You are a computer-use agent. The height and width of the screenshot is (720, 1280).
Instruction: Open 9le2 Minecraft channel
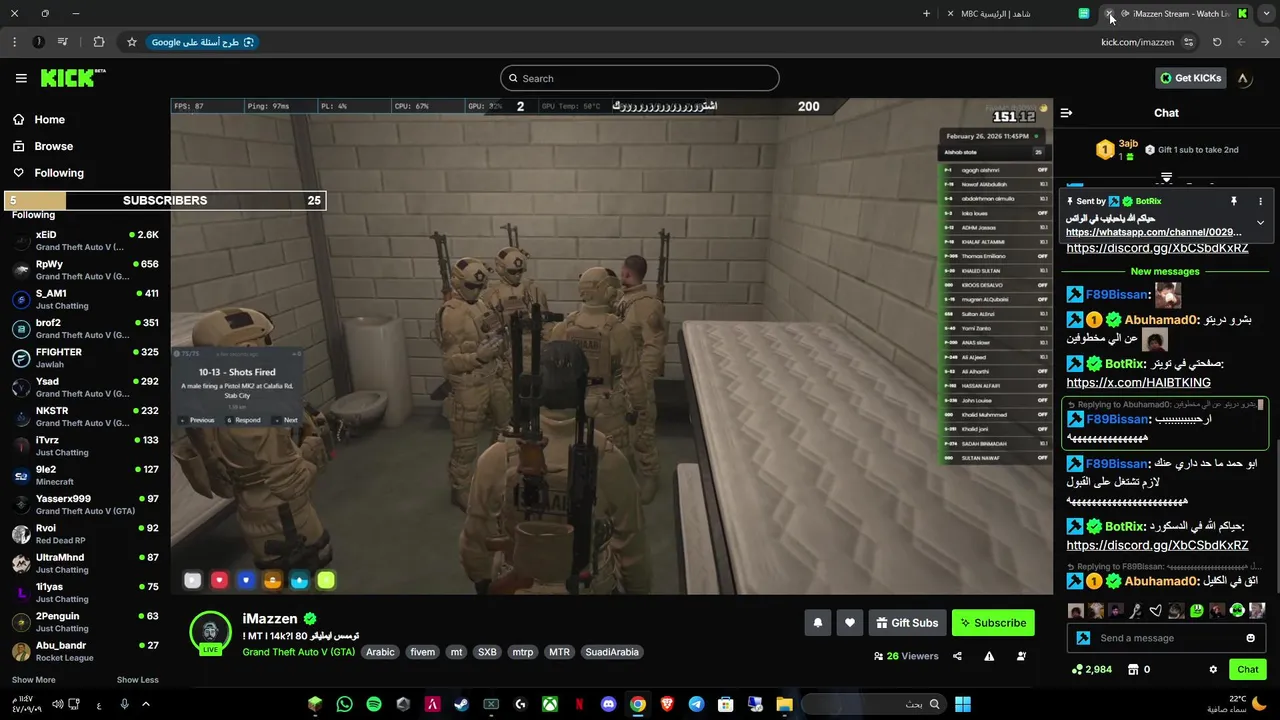point(85,475)
